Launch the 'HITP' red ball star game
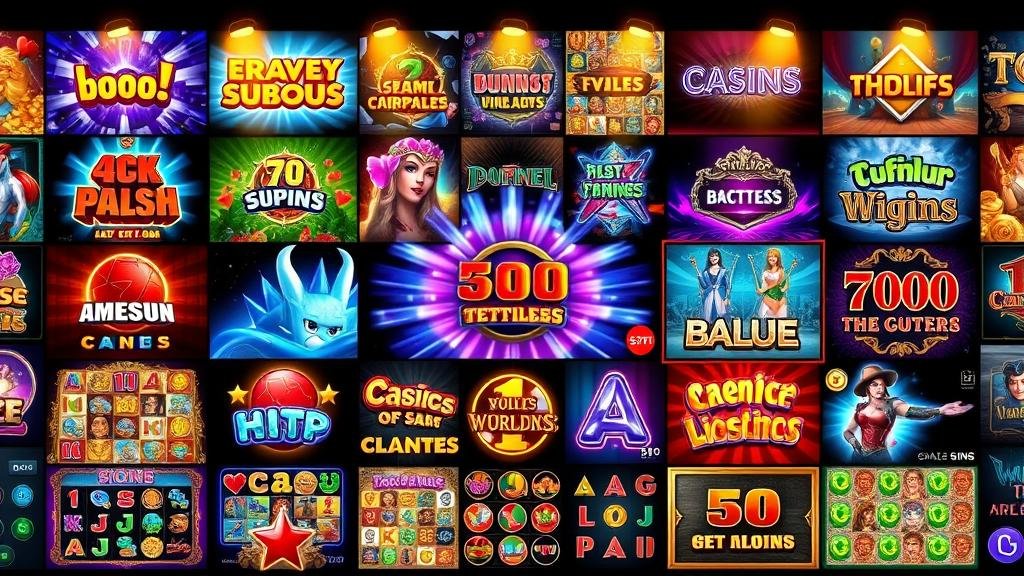The image size is (1024, 576). [x=283, y=413]
